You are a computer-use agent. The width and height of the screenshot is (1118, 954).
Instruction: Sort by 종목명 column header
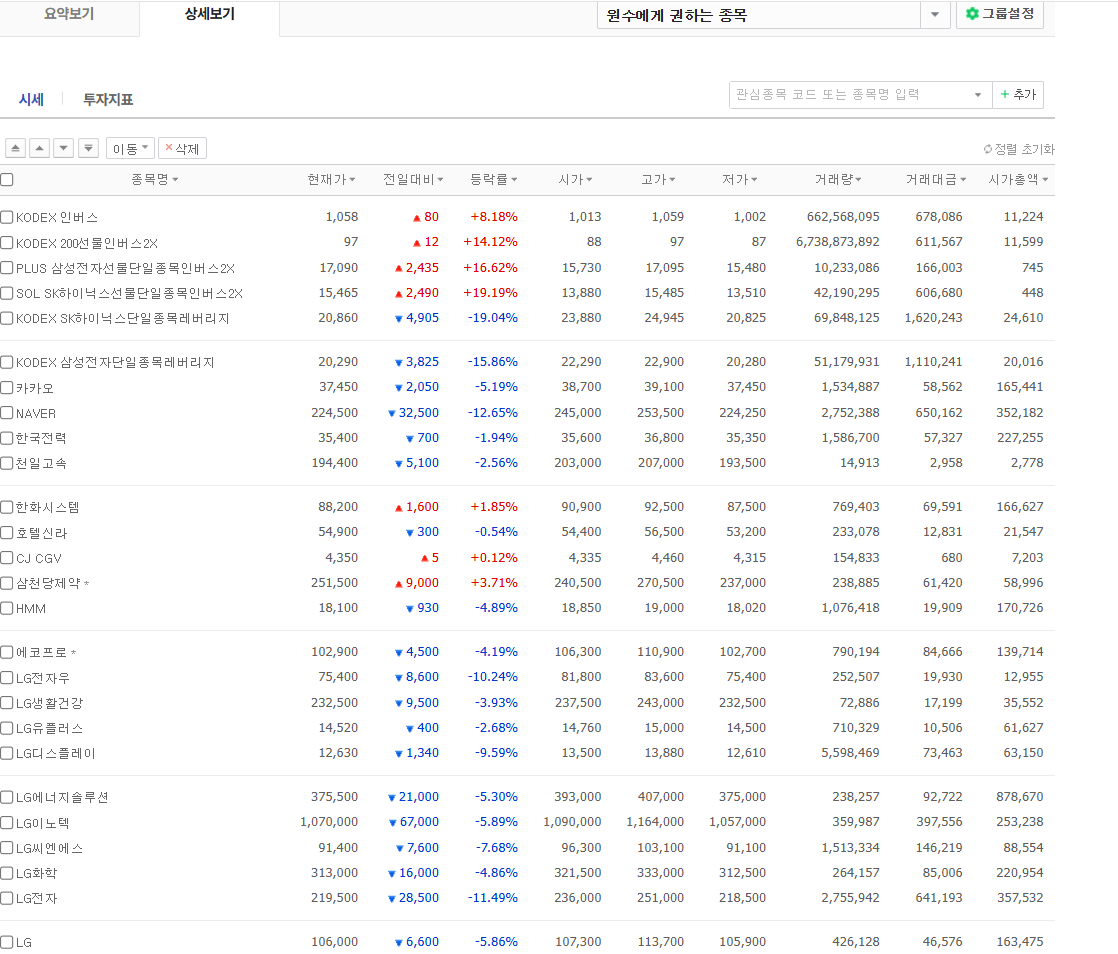point(155,179)
